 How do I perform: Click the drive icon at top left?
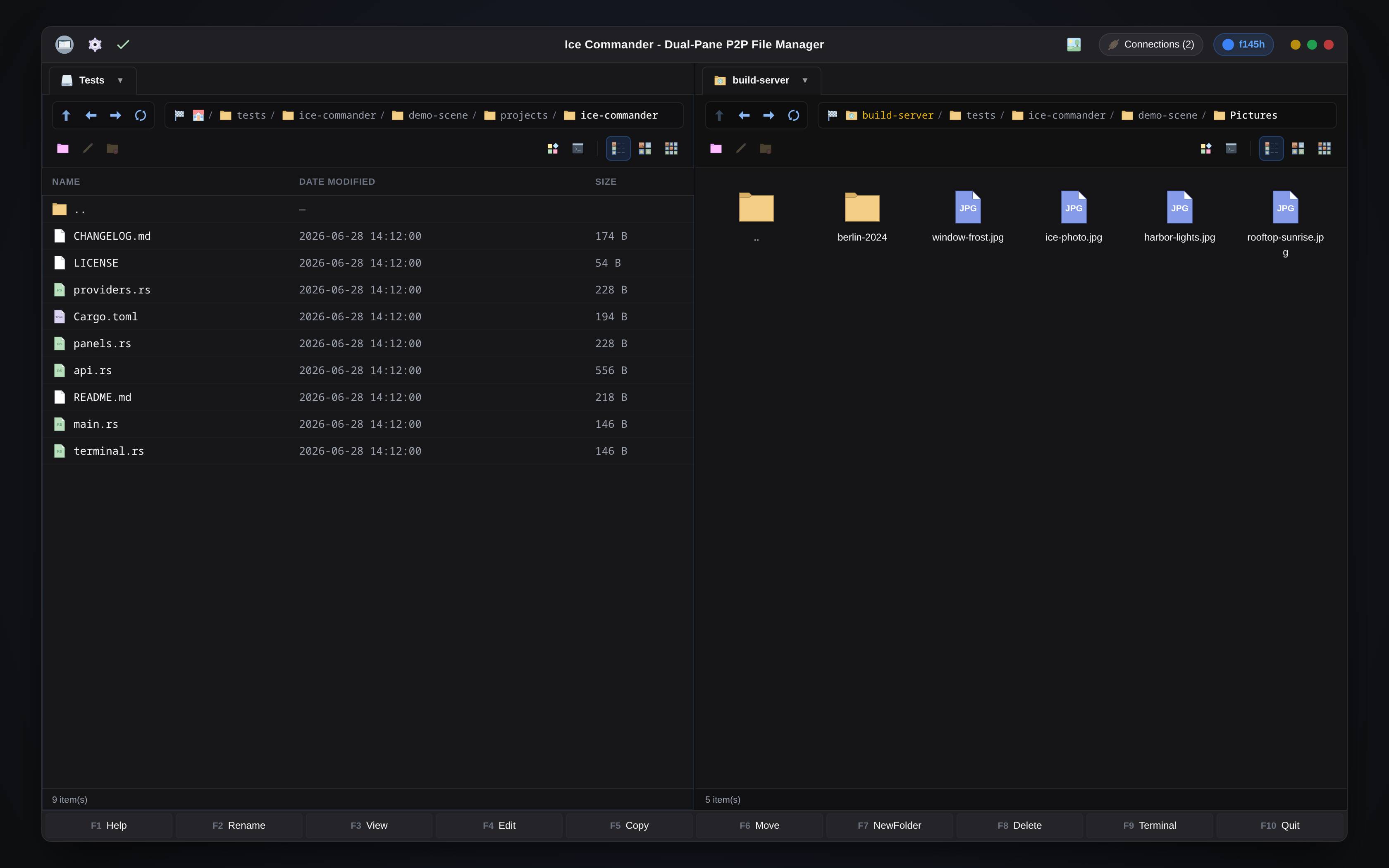[x=64, y=44]
